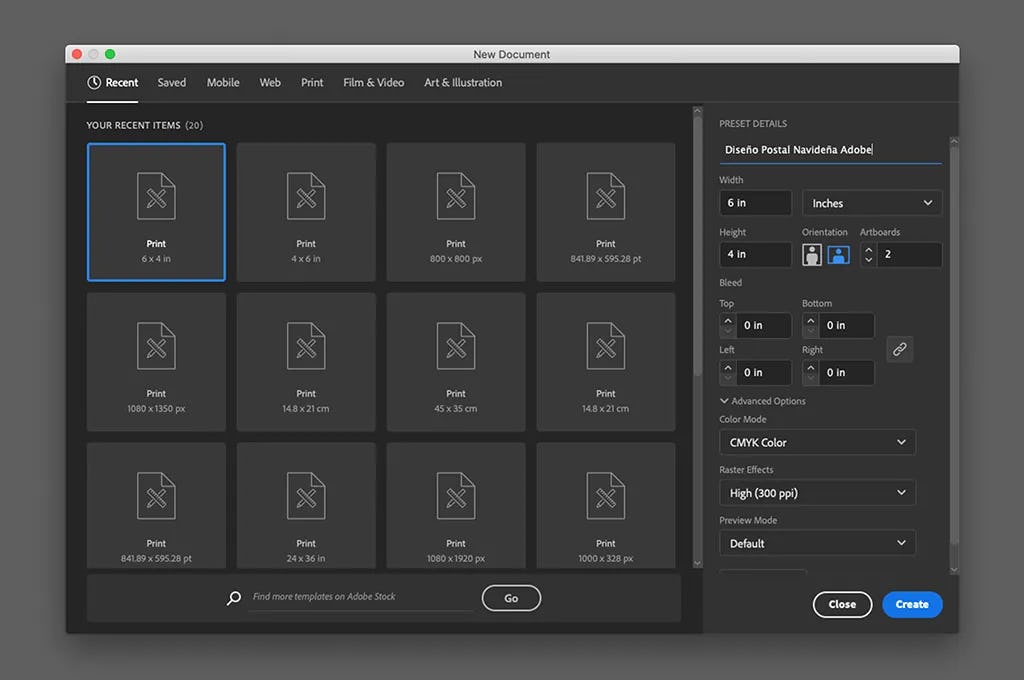The height and width of the screenshot is (680, 1024).
Task: Open the Art & Illustration tab
Action: [462, 82]
